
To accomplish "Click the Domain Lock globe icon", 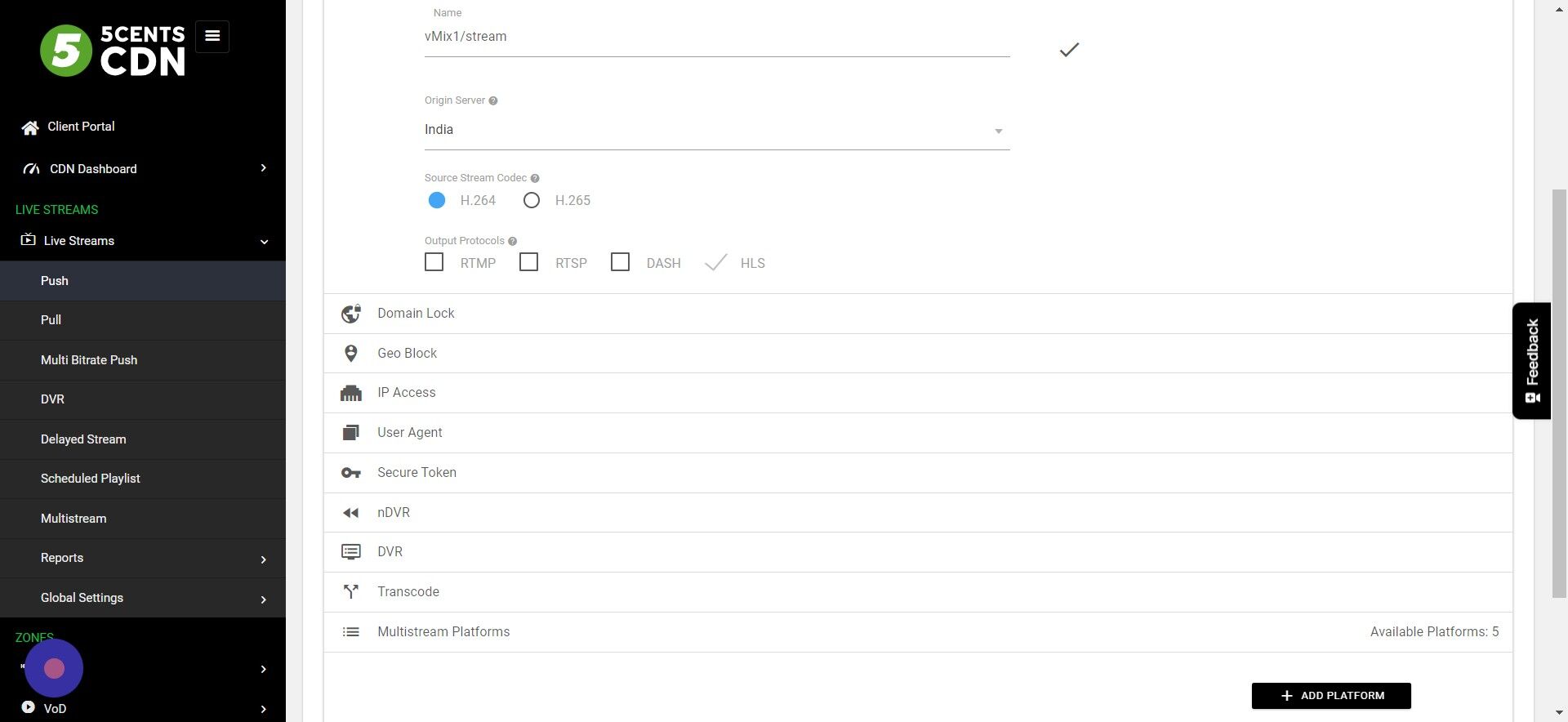I will [351, 314].
